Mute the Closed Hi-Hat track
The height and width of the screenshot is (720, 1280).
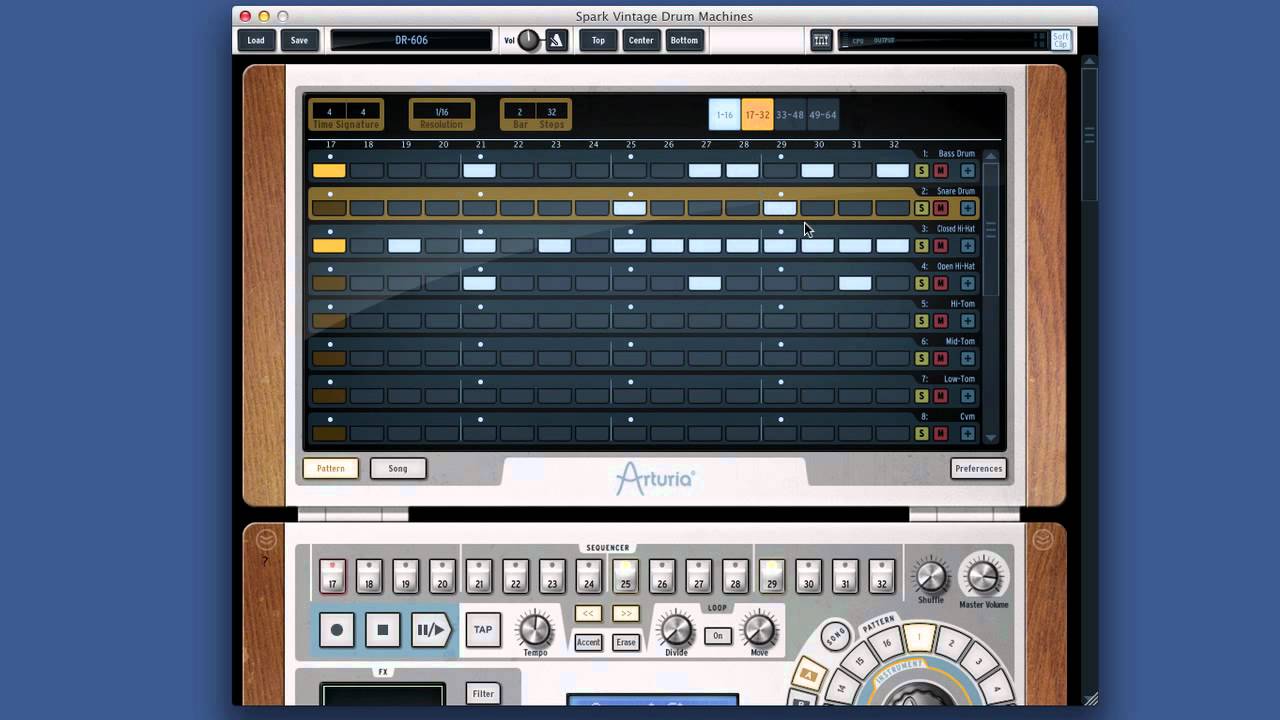[940, 246]
